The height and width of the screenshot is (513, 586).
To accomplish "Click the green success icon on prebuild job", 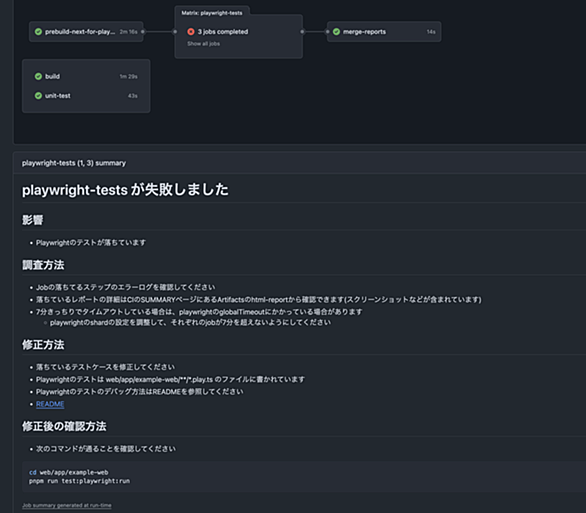I will pos(38,32).
